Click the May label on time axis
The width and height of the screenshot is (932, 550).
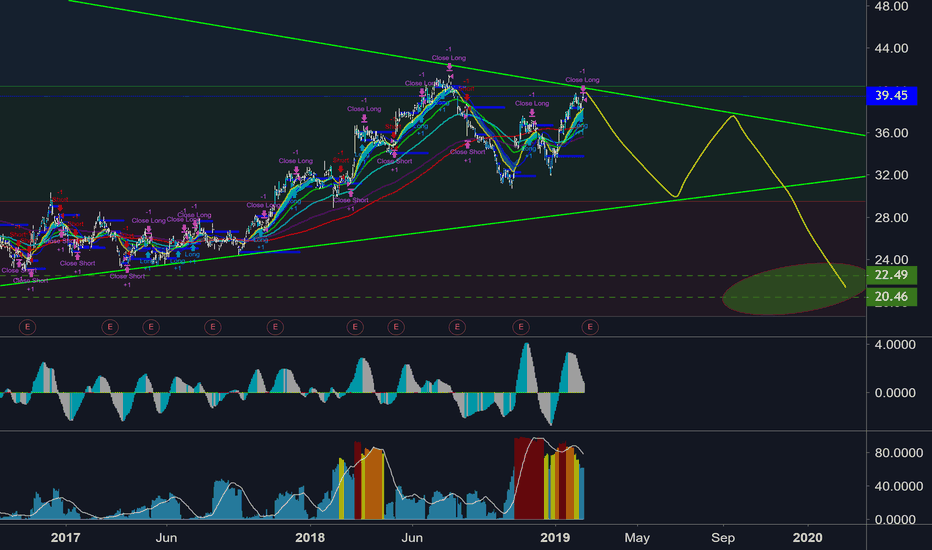637,538
